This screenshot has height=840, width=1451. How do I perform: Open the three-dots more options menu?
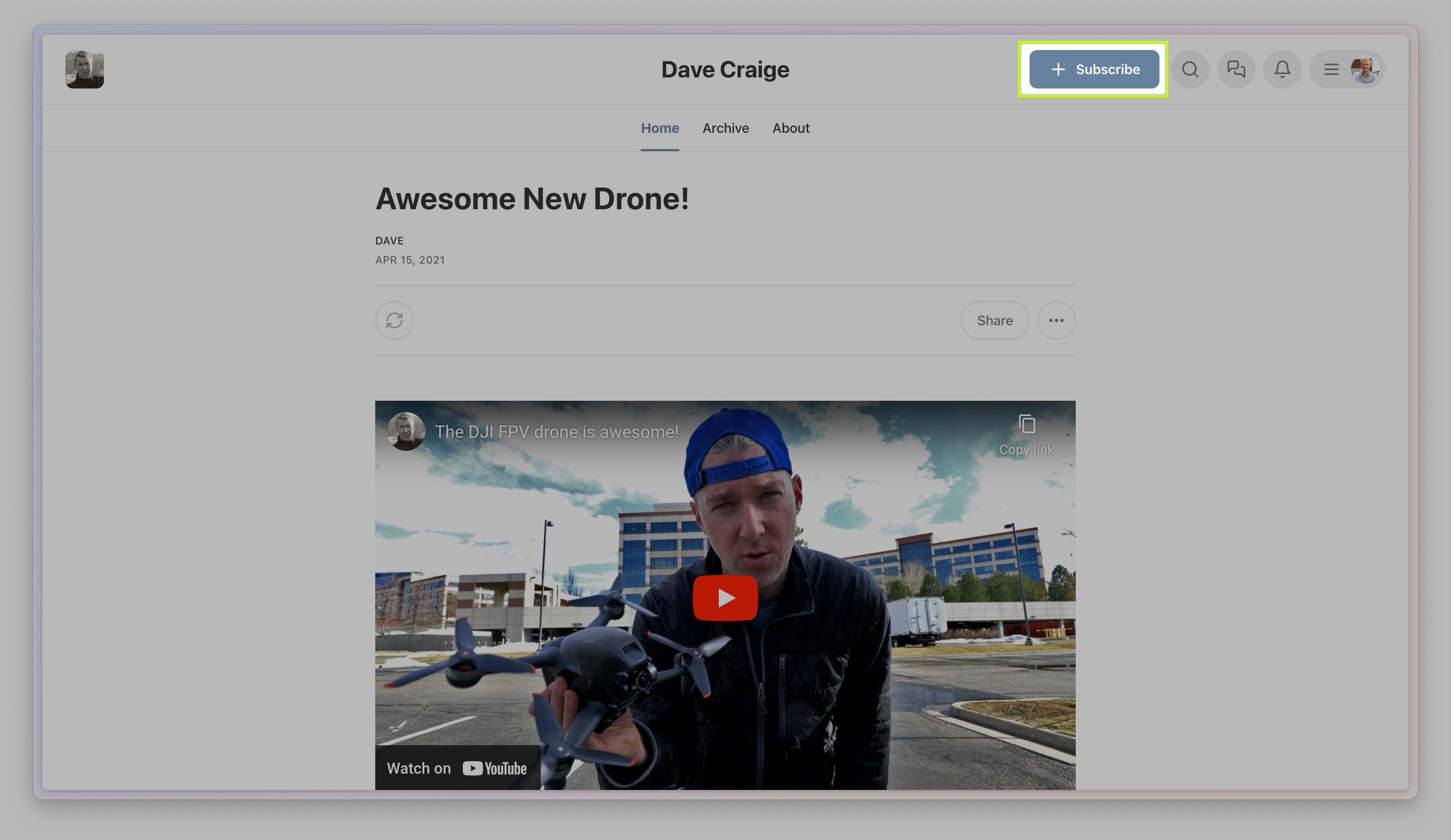[x=1056, y=321]
